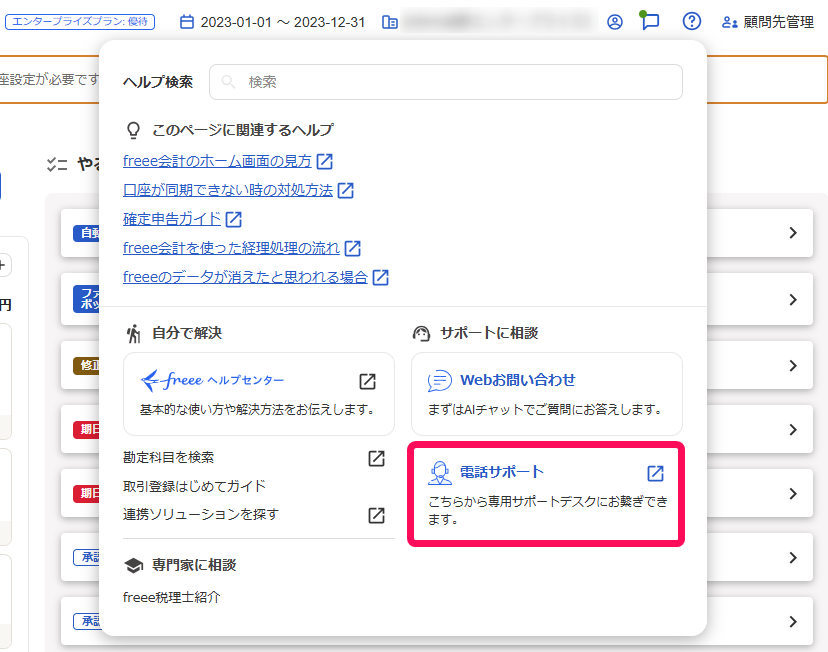Expand the brown 修正 task row chevron

point(793,366)
